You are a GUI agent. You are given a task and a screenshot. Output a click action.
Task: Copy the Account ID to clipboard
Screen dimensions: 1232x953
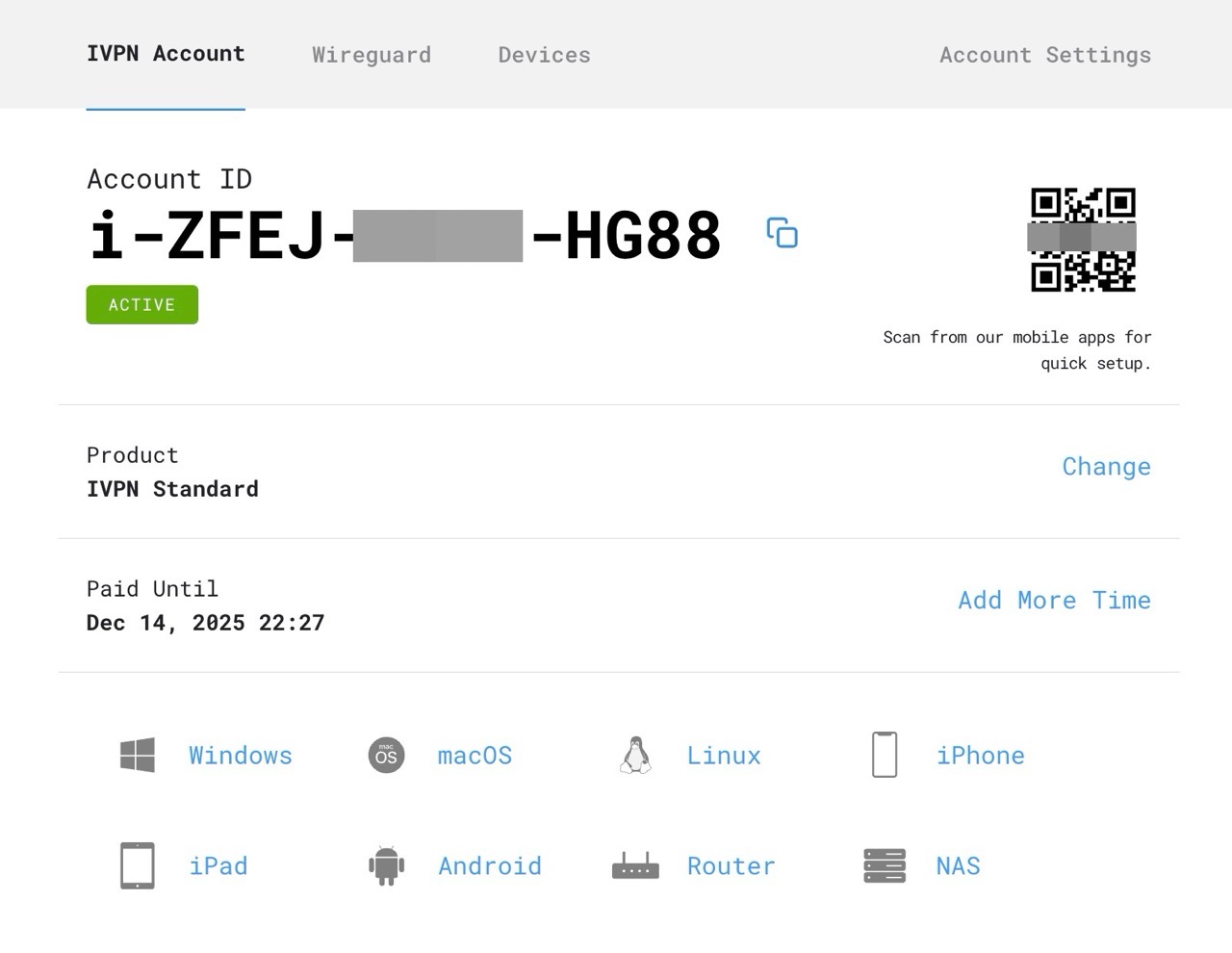coord(782,233)
